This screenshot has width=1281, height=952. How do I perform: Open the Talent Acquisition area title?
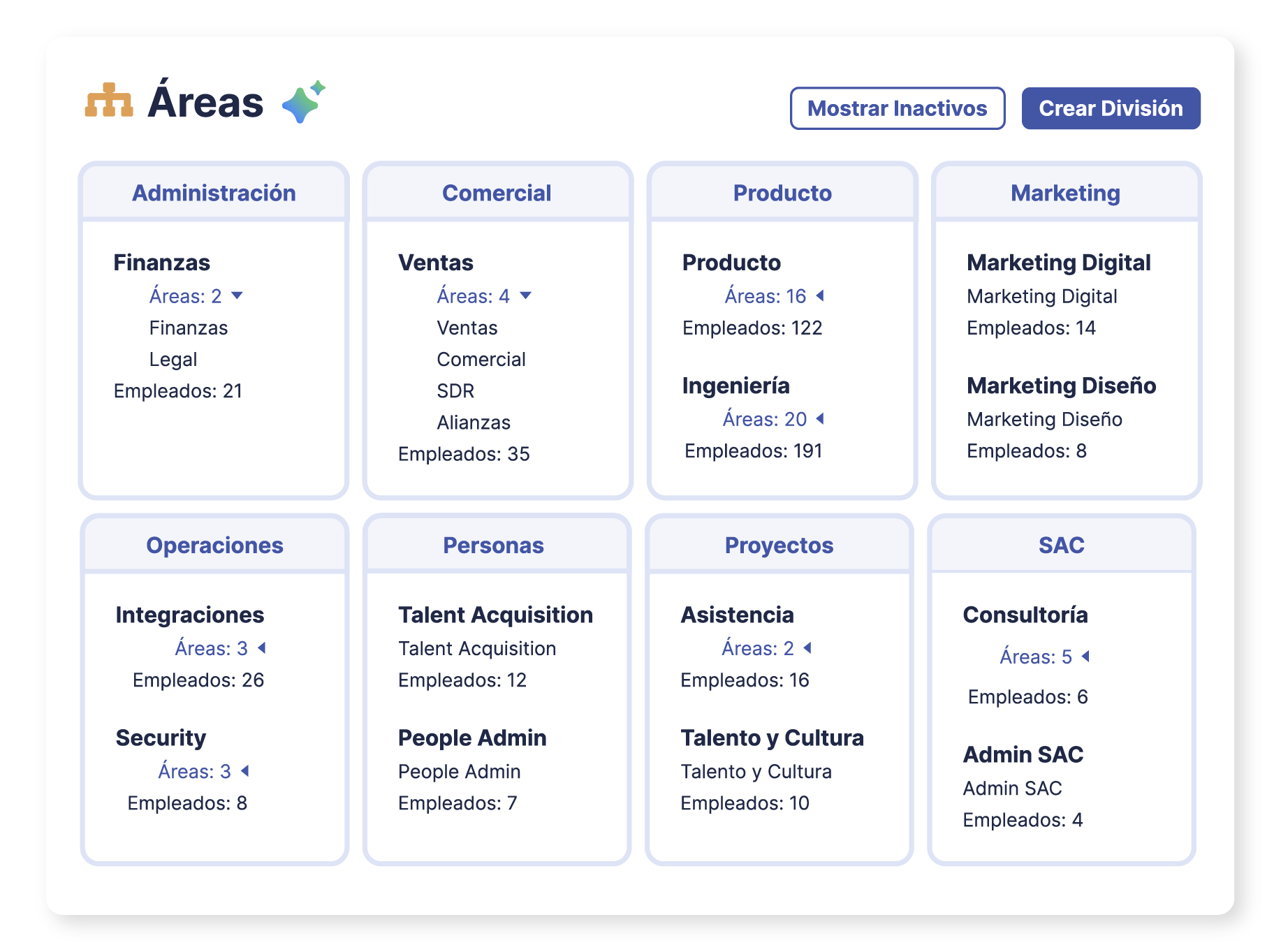(x=495, y=615)
